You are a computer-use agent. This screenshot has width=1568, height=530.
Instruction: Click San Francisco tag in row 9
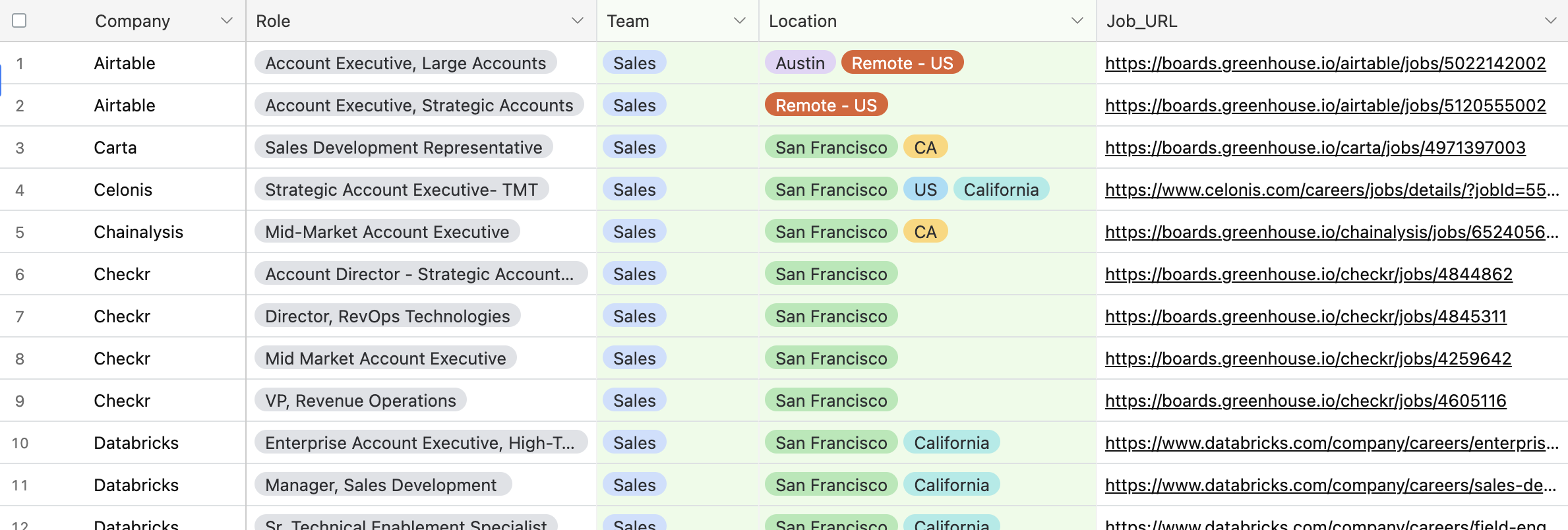pyautogui.click(x=831, y=400)
